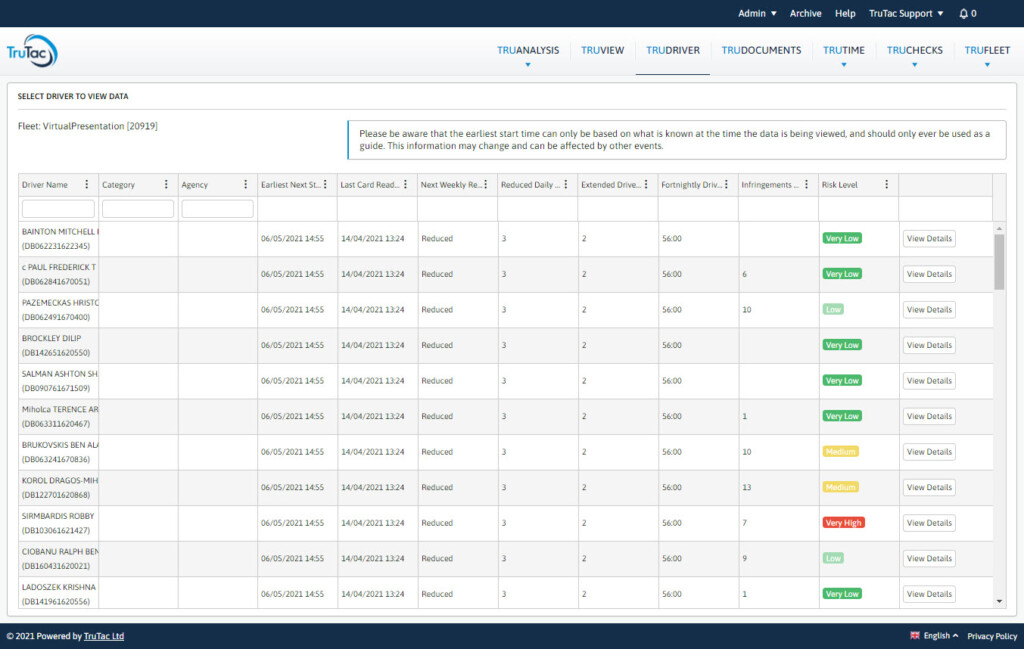Expand the TruTac Support dropdown
1024x649 pixels.
coord(905,14)
